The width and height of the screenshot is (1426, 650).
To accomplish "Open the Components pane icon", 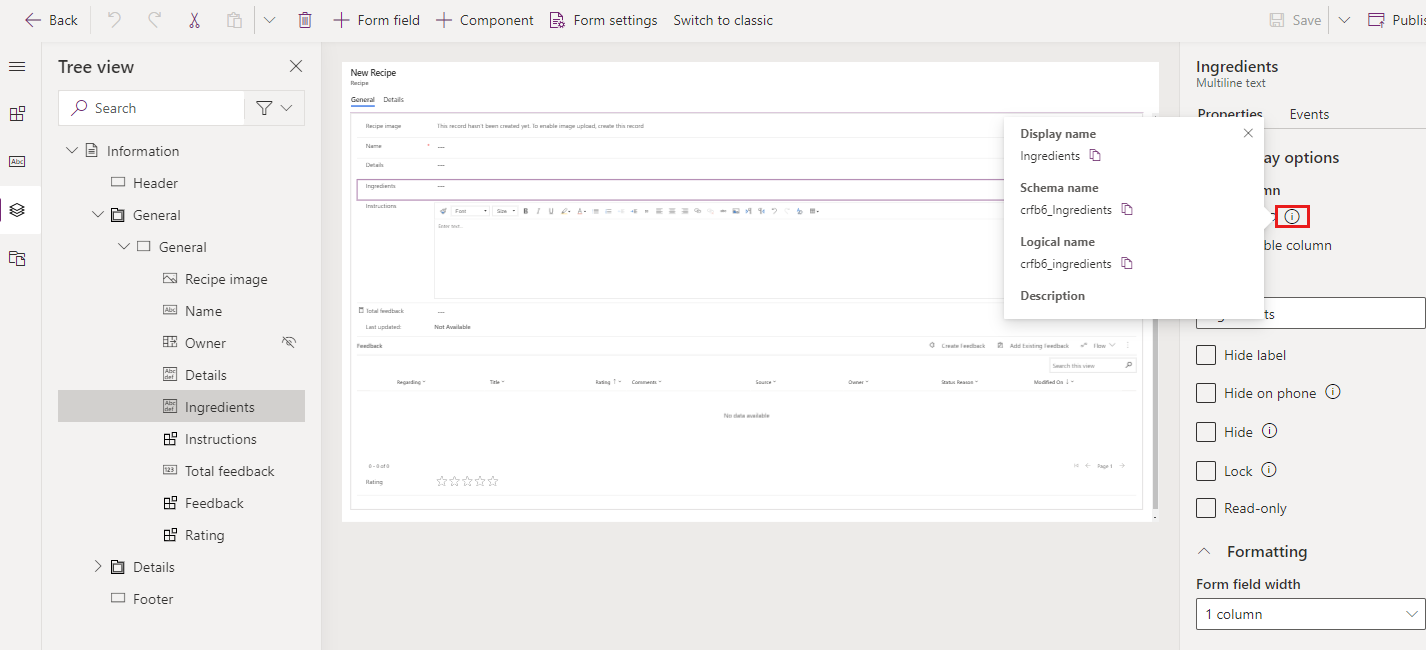I will pyautogui.click(x=17, y=114).
